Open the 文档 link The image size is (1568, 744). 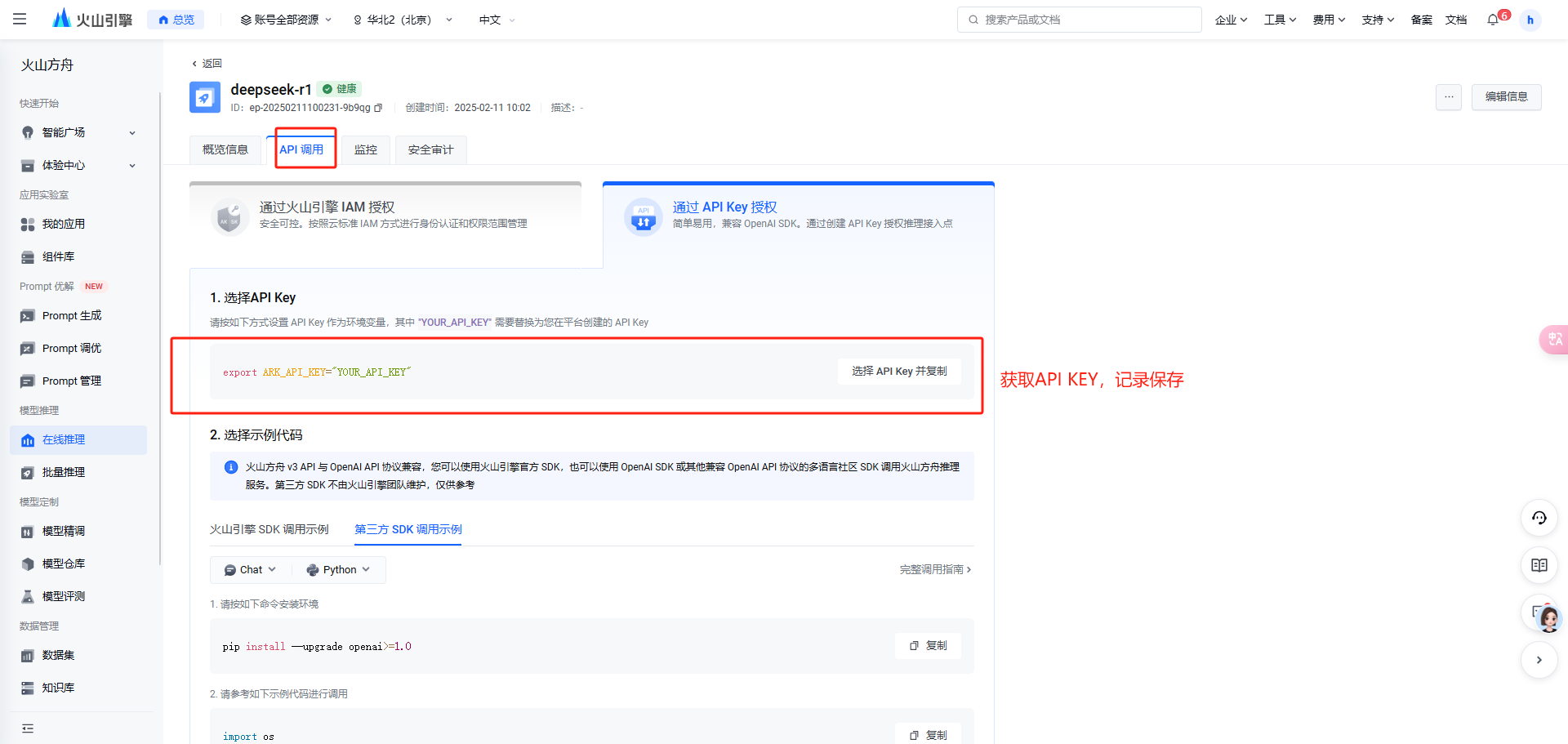pos(1456,20)
